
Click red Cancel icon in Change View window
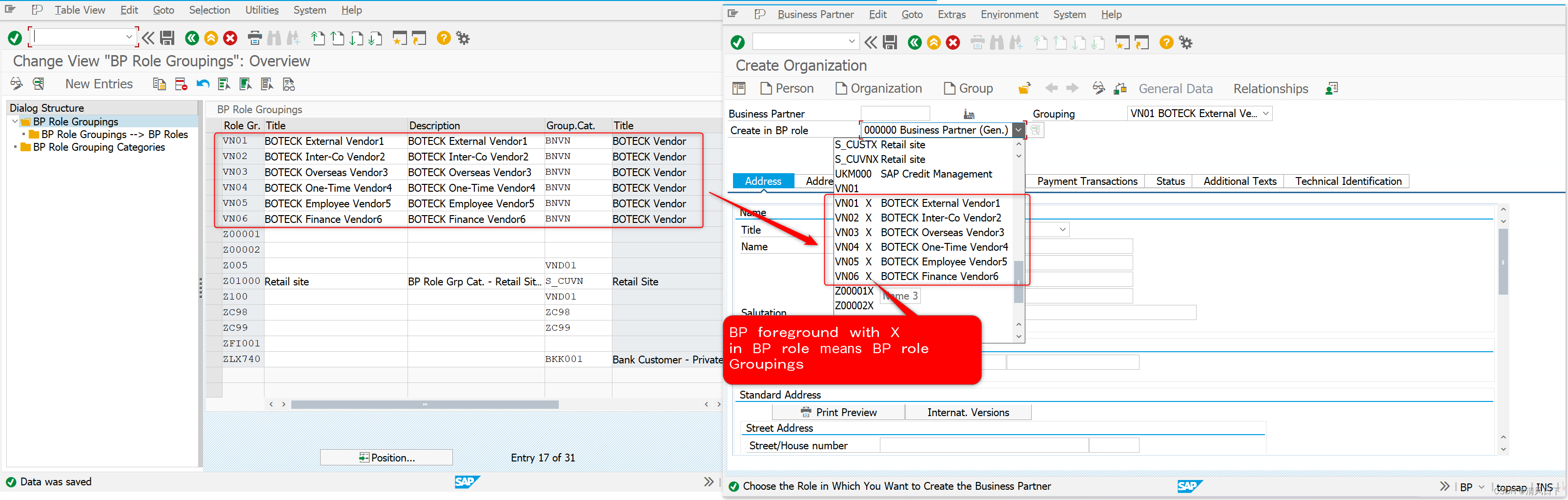(x=230, y=39)
